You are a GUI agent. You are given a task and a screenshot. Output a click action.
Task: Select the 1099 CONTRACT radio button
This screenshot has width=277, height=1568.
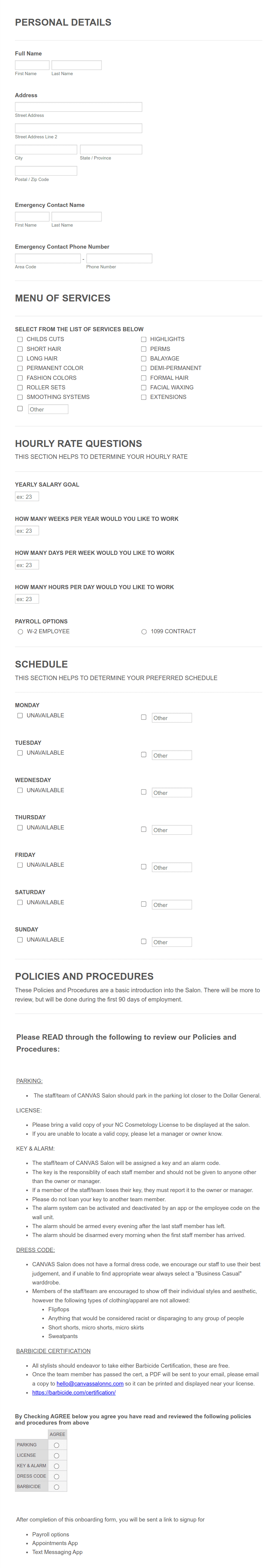(144, 632)
